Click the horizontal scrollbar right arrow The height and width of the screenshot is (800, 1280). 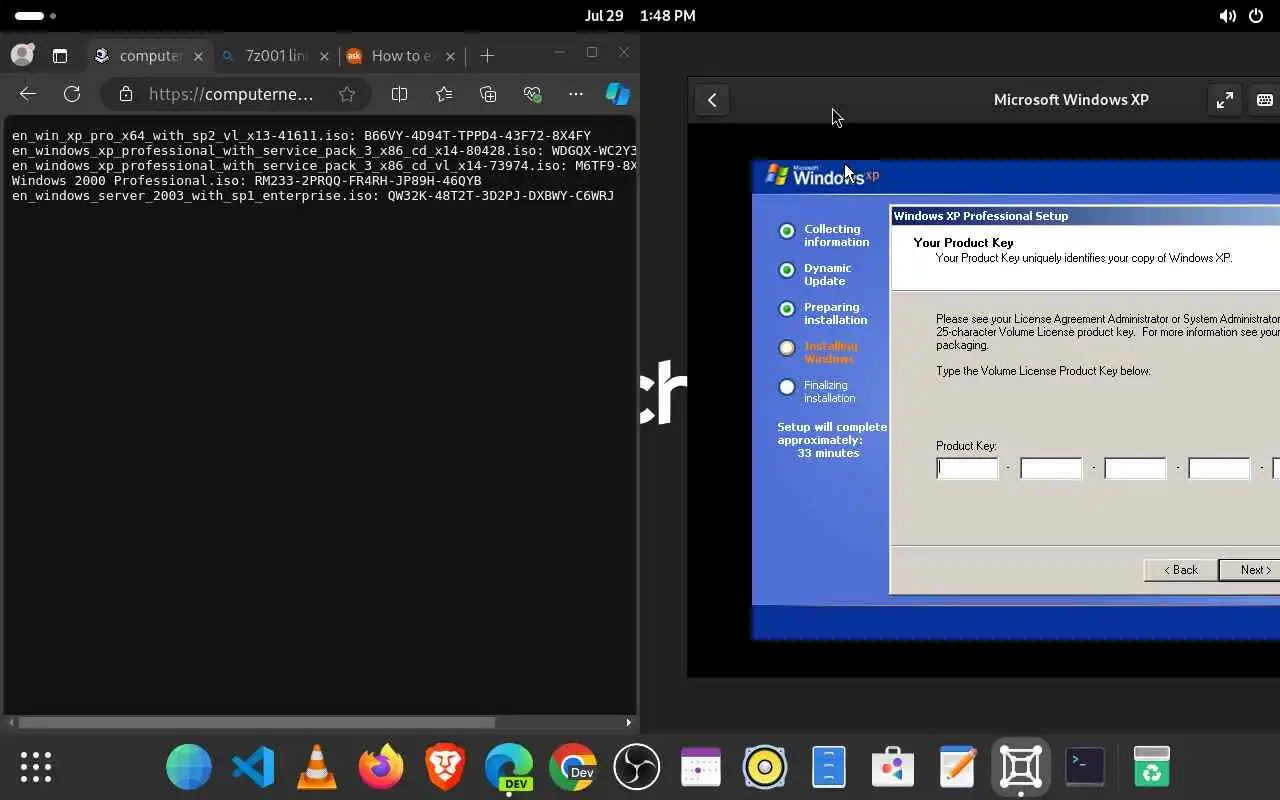coord(628,722)
